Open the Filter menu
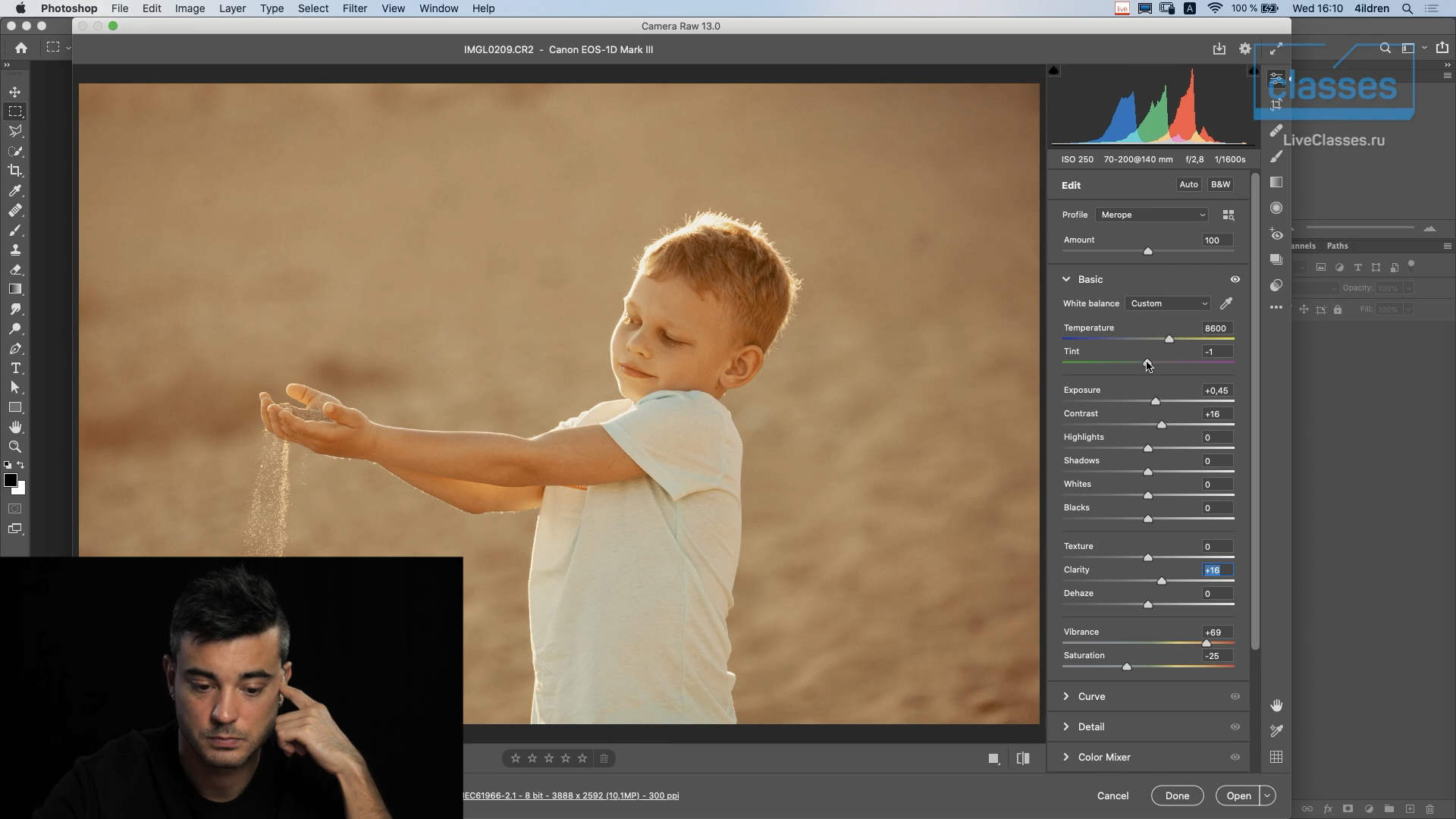This screenshot has height=819, width=1456. tap(354, 8)
